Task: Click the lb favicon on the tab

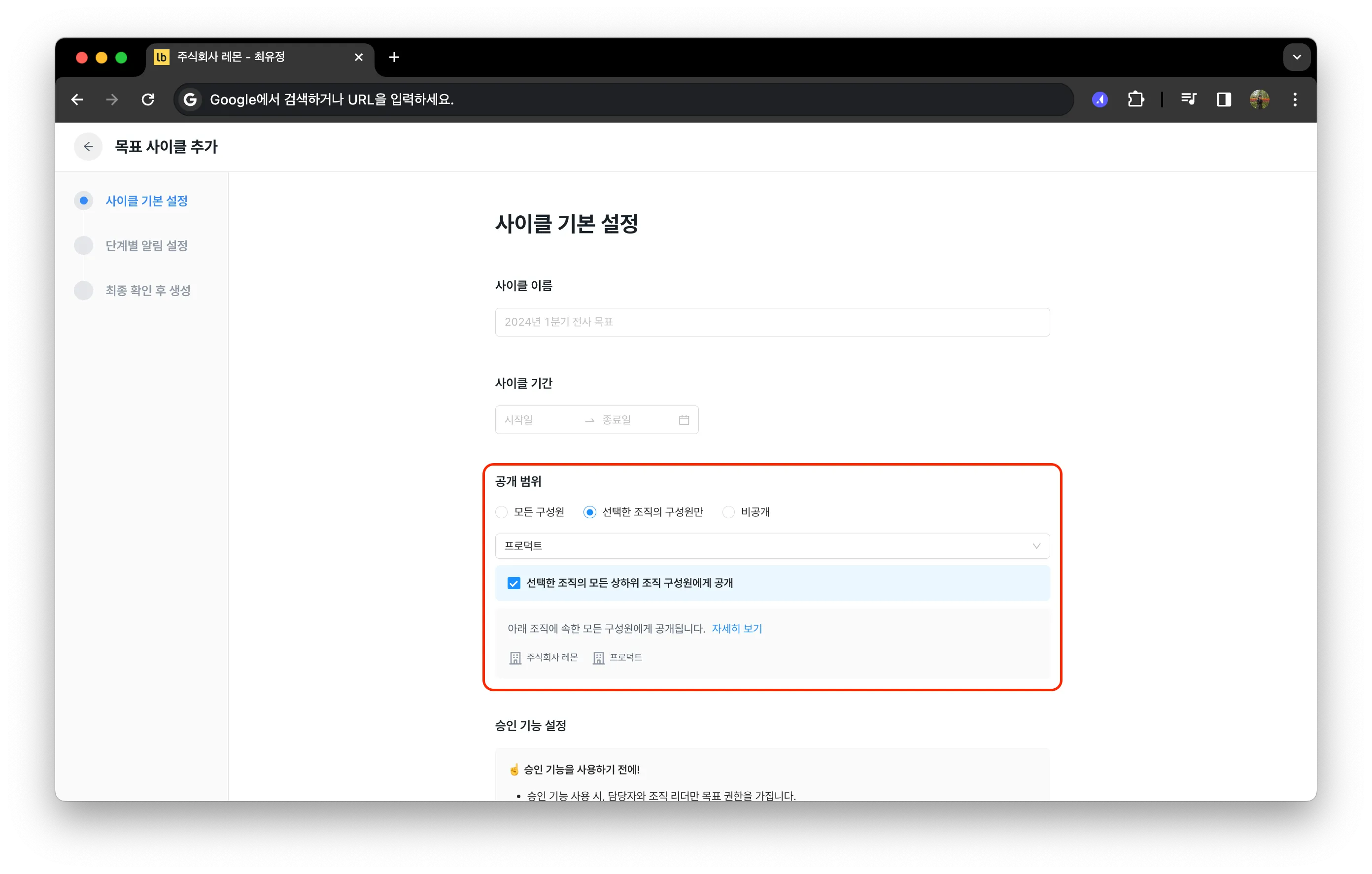Action: click(162, 57)
